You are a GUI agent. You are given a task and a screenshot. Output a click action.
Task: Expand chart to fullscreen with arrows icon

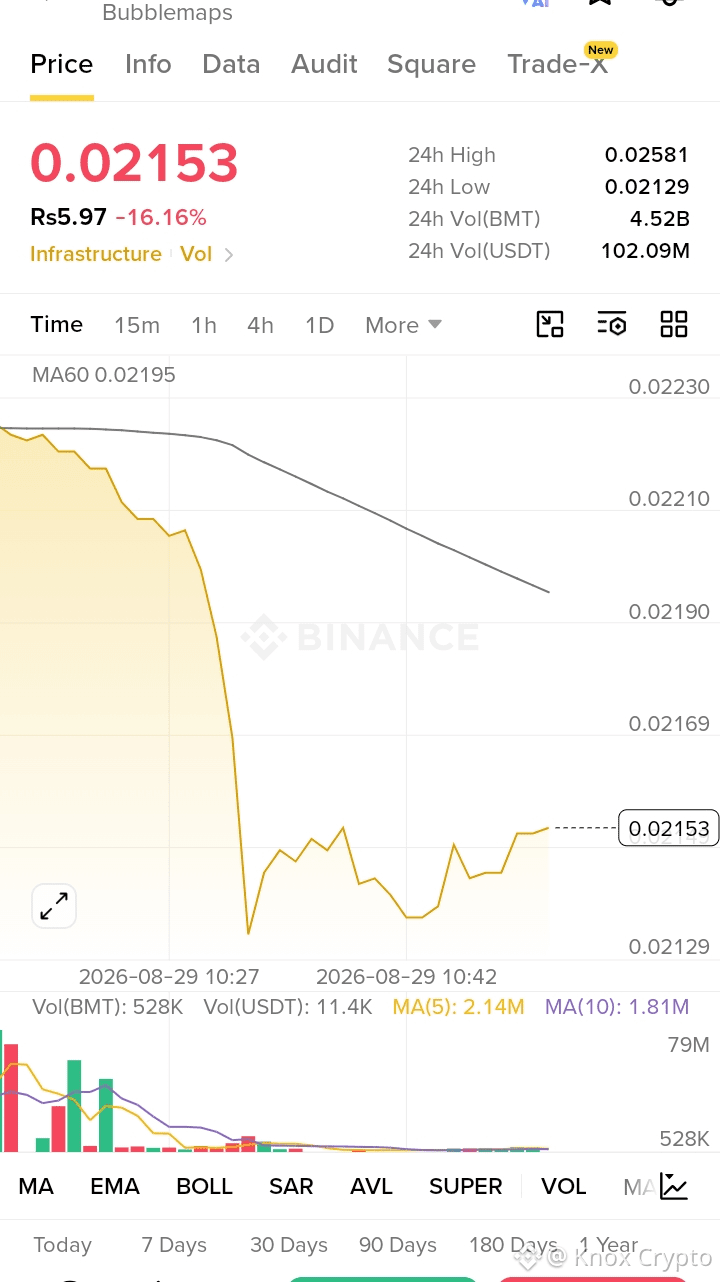pos(54,907)
